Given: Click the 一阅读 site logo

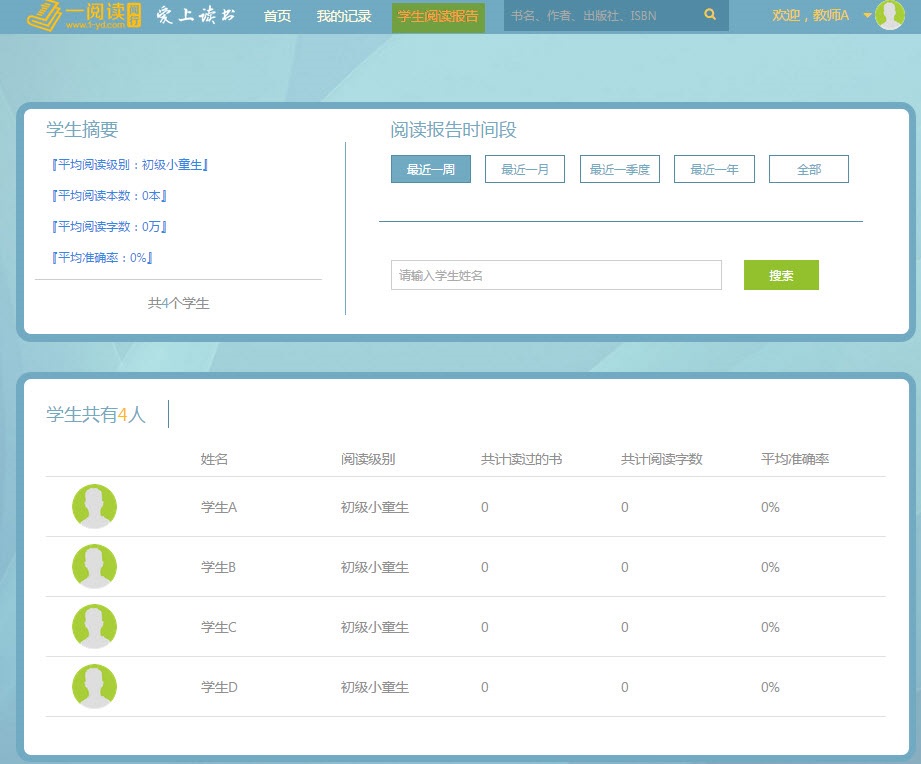Looking at the screenshot, I should pos(84,16).
